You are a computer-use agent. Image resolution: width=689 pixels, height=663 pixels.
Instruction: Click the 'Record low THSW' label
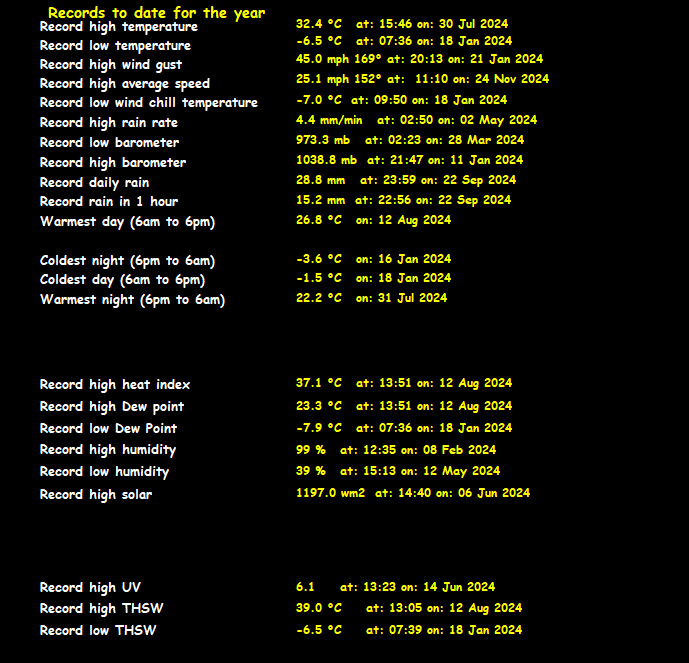(x=98, y=631)
